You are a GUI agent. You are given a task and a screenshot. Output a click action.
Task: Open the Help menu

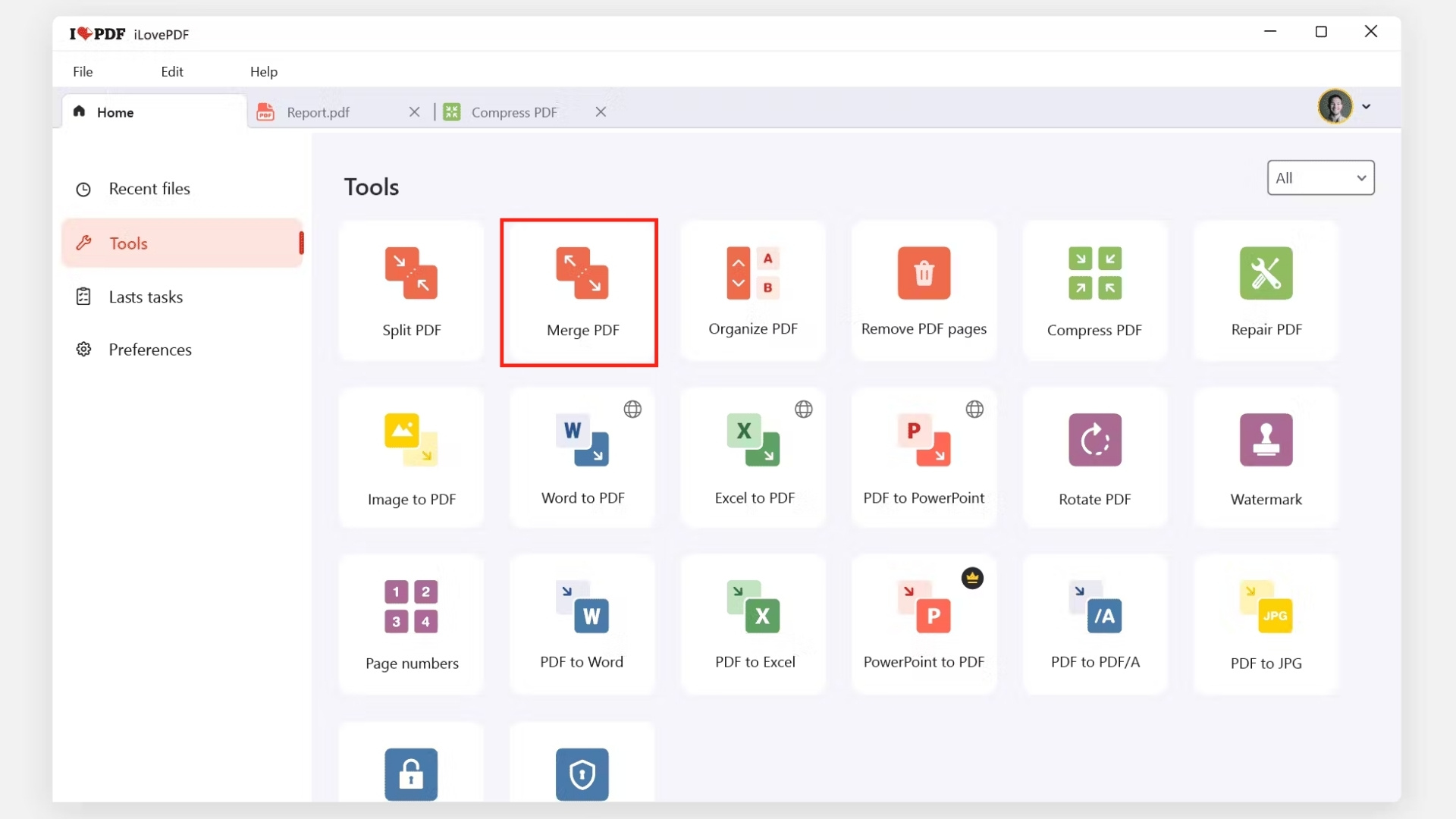[x=264, y=71]
